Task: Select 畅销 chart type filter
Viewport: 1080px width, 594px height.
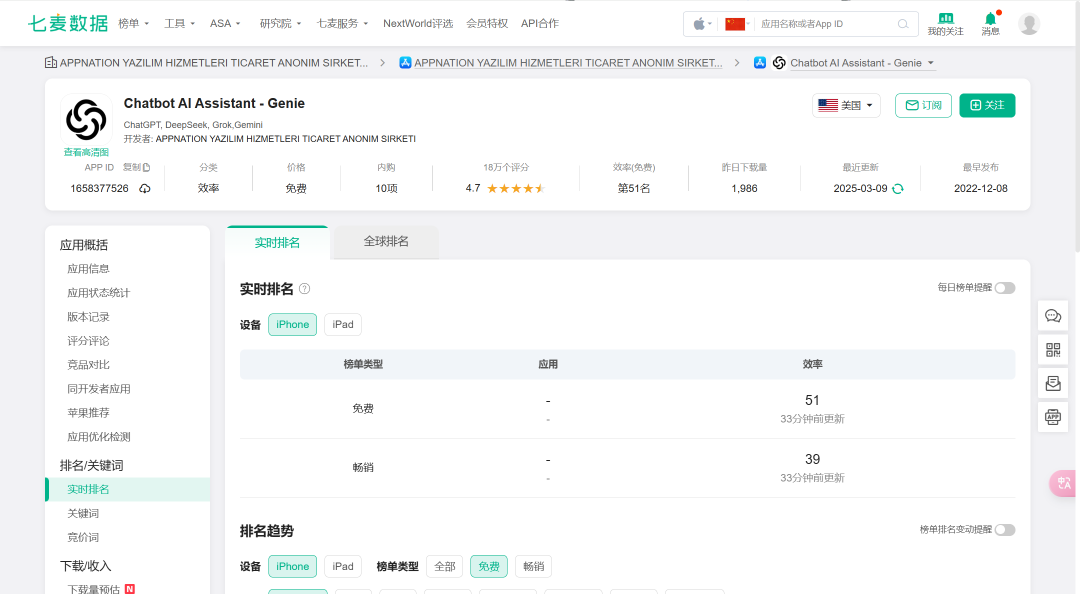Action: pyautogui.click(x=533, y=566)
